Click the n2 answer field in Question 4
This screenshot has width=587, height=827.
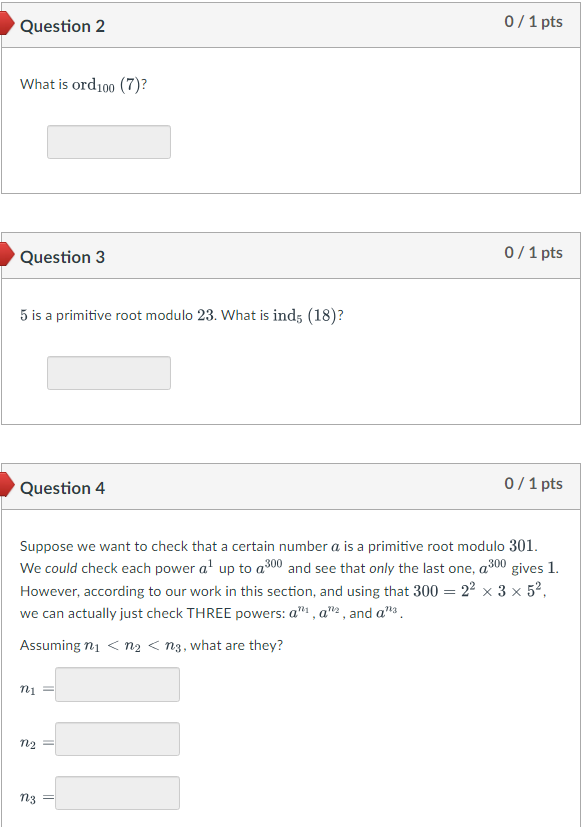[x=117, y=738]
